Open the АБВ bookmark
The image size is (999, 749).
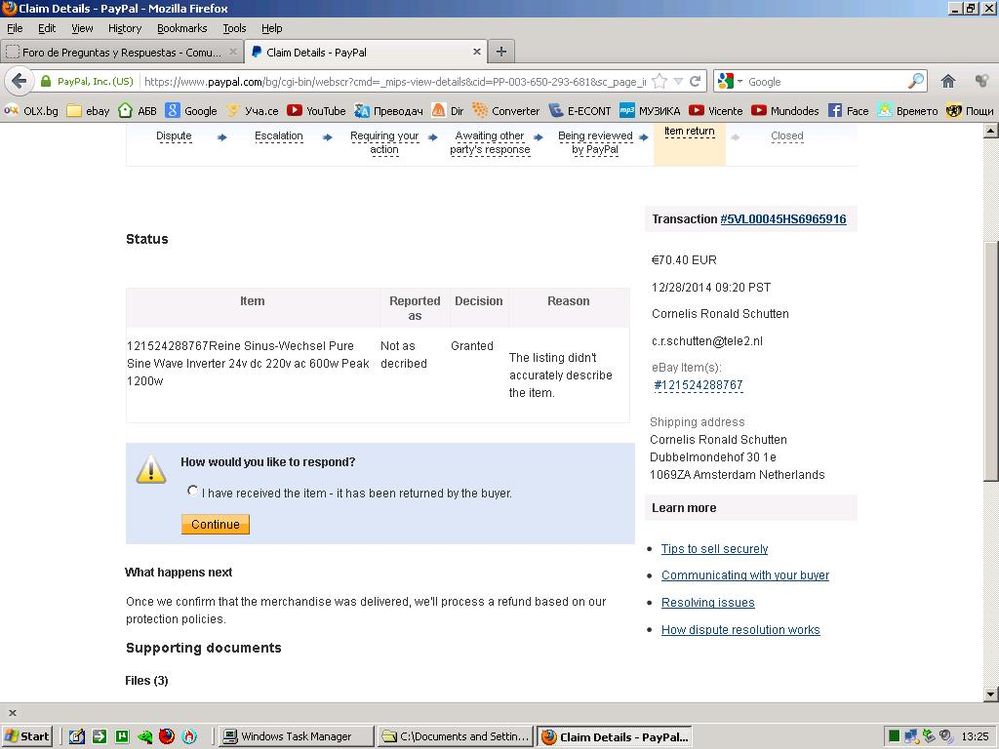click(x=138, y=111)
